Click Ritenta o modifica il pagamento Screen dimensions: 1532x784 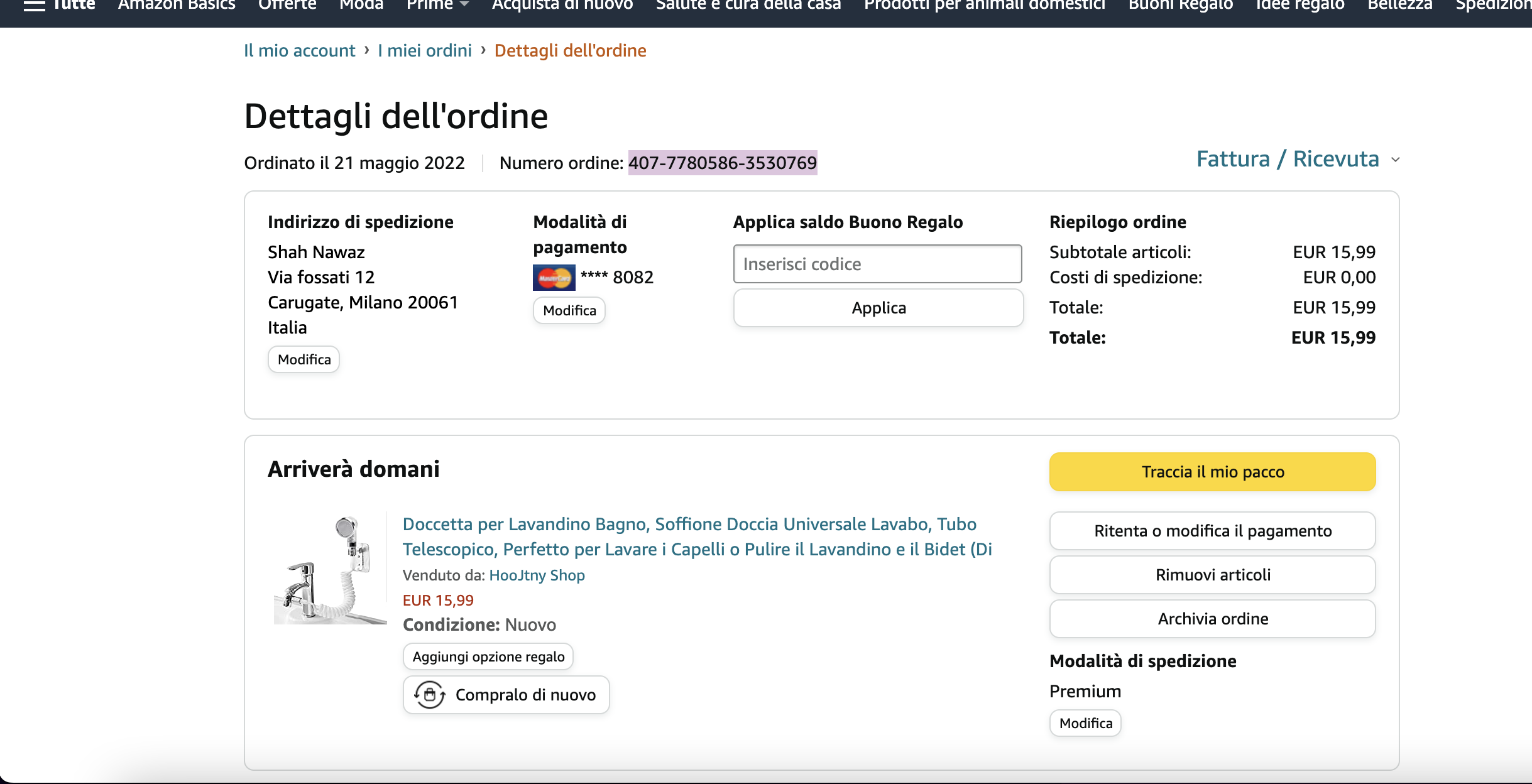pos(1212,531)
